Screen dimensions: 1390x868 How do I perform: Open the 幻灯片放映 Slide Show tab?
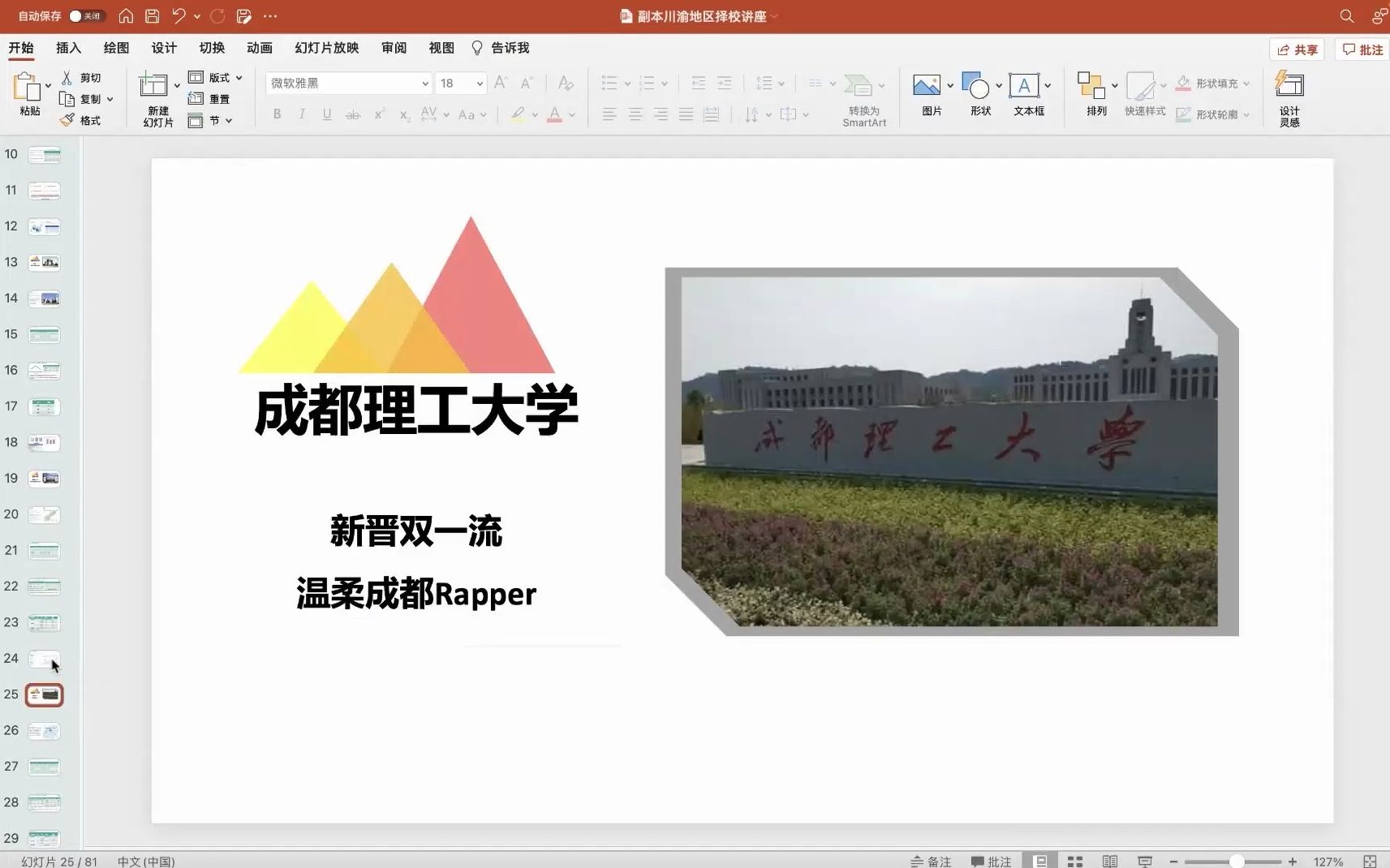point(327,48)
